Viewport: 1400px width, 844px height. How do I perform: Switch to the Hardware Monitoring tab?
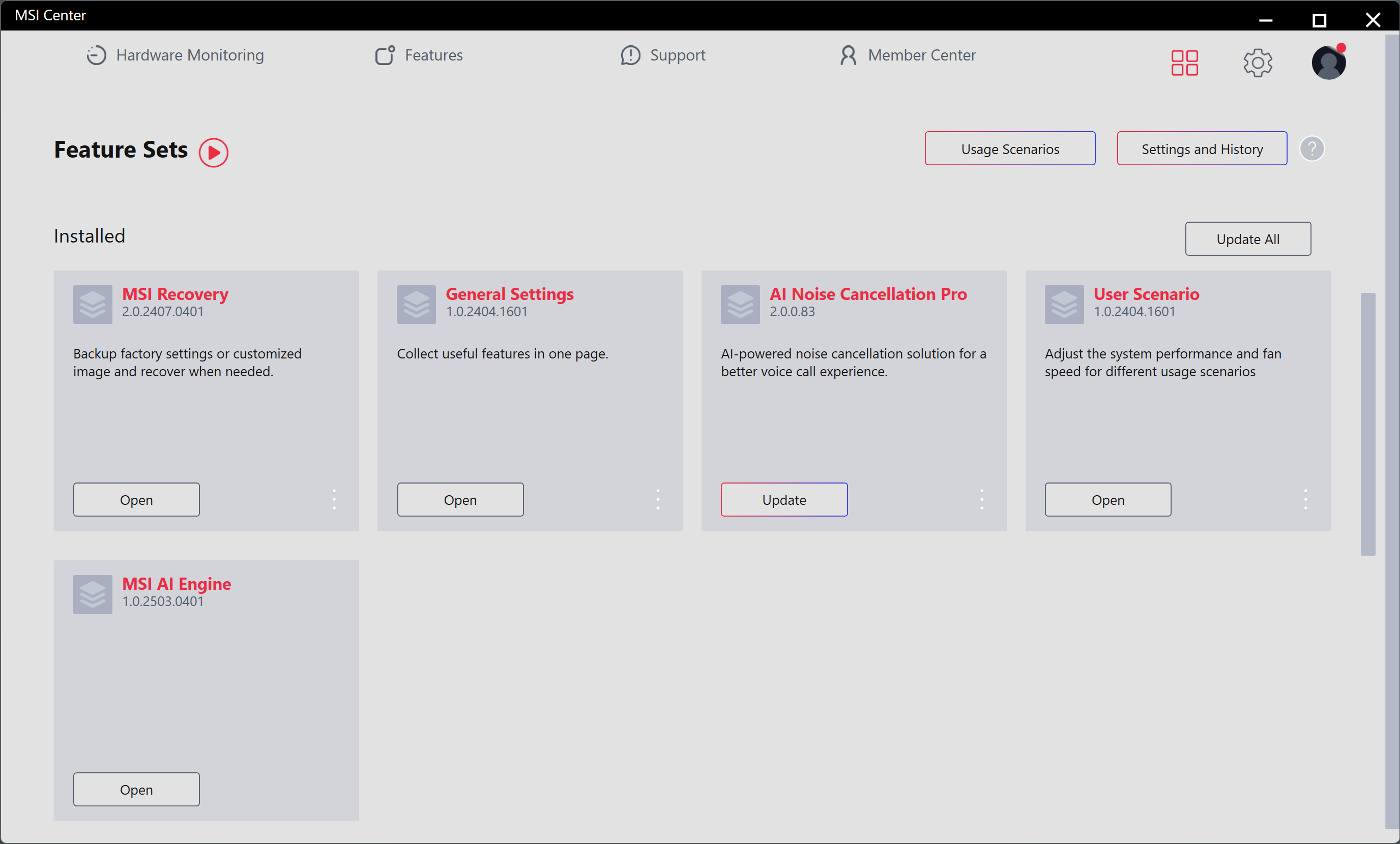coord(175,55)
